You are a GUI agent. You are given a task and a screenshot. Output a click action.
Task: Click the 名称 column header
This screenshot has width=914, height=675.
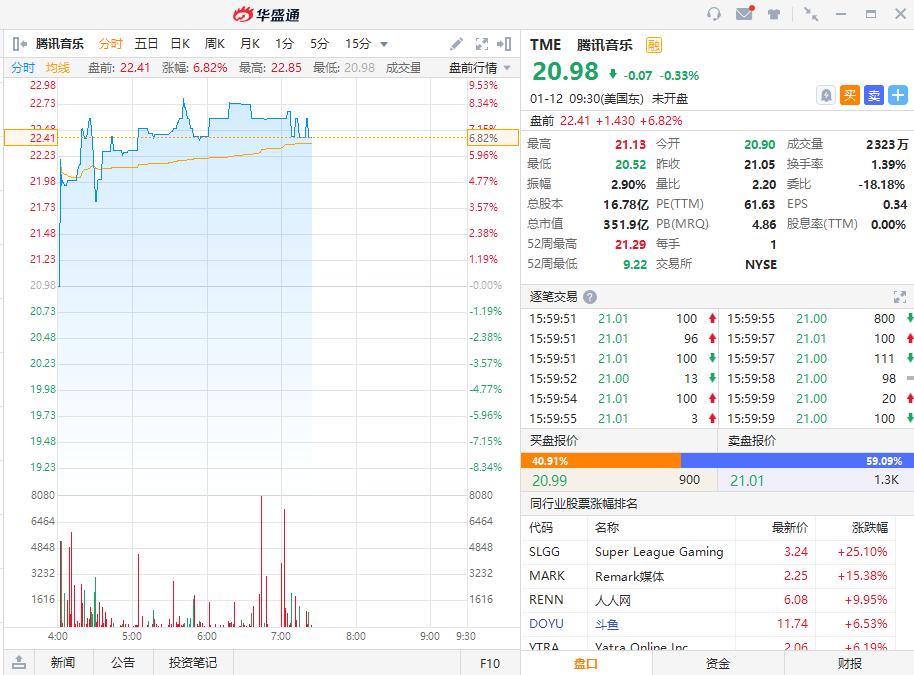[x=607, y=528]
